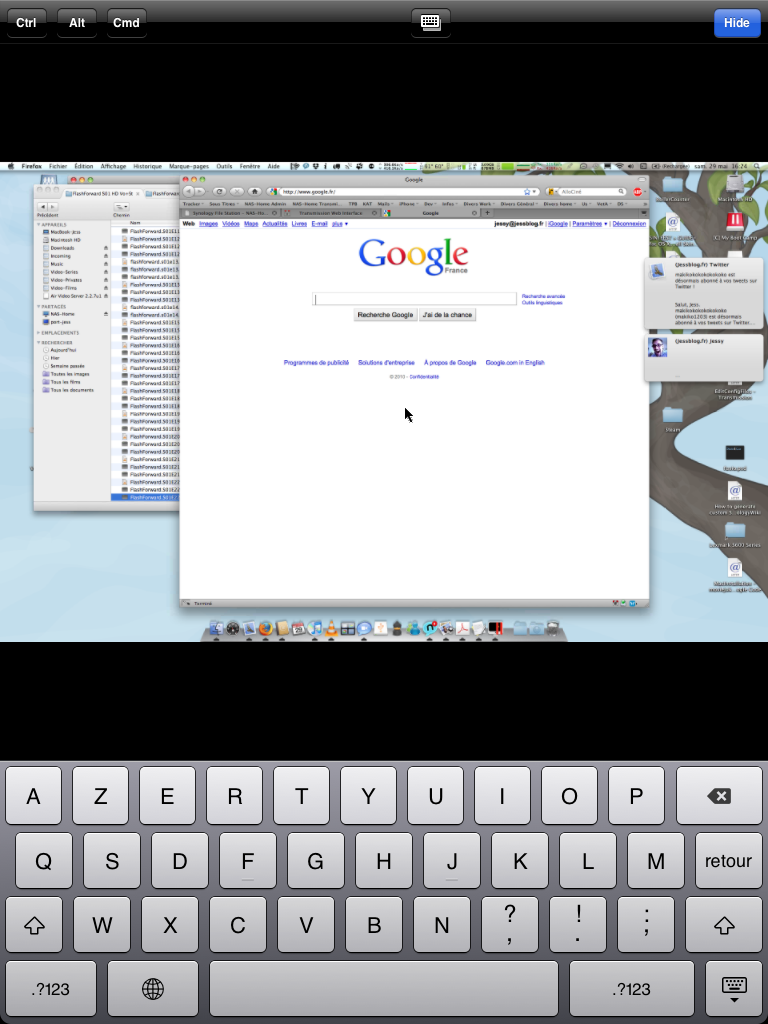Screen dimensions: 768x1024
Task: Tap the globe language key
Action: point(153,989)
